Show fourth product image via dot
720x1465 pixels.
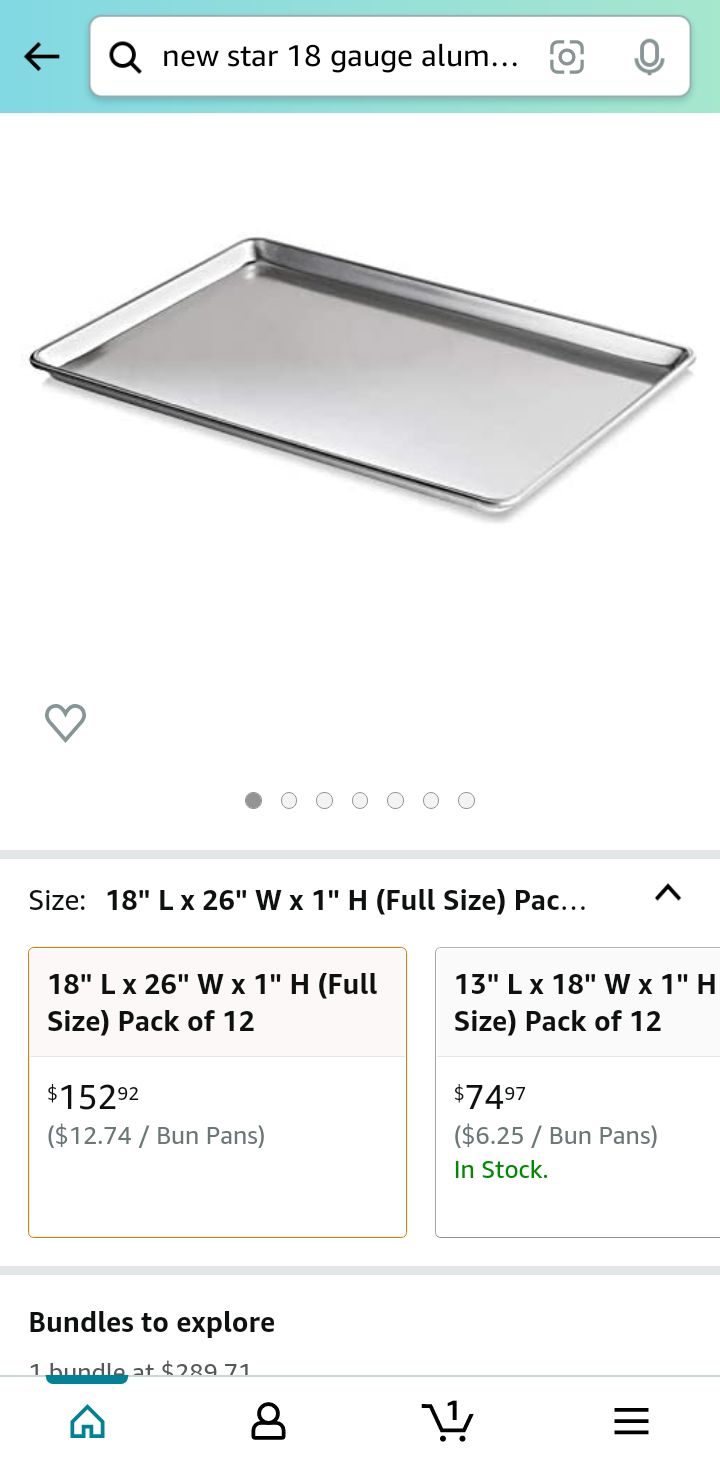pyautogui.click(x=360, y=800)
